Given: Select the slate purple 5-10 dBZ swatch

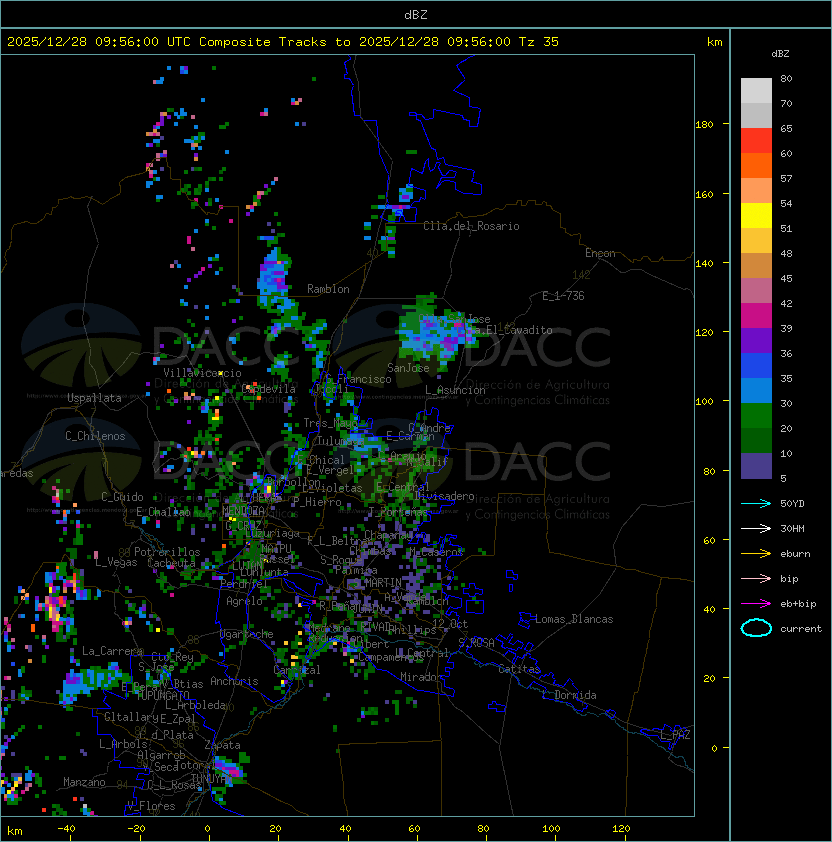Looking at the screenshot, I should point(756,465).
